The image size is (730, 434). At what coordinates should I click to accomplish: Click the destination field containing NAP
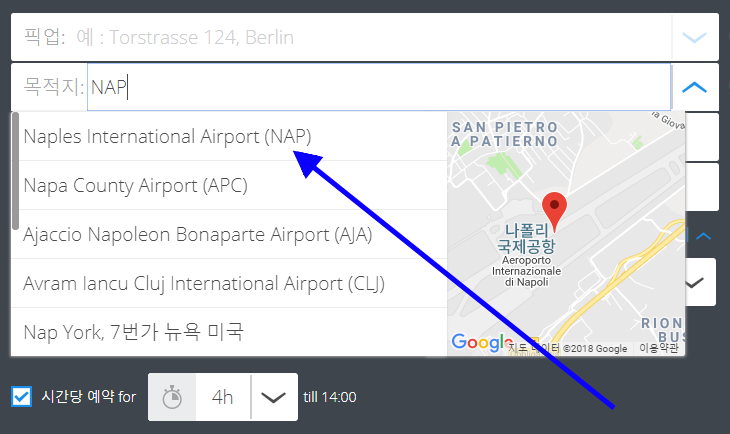coord(379,87)
